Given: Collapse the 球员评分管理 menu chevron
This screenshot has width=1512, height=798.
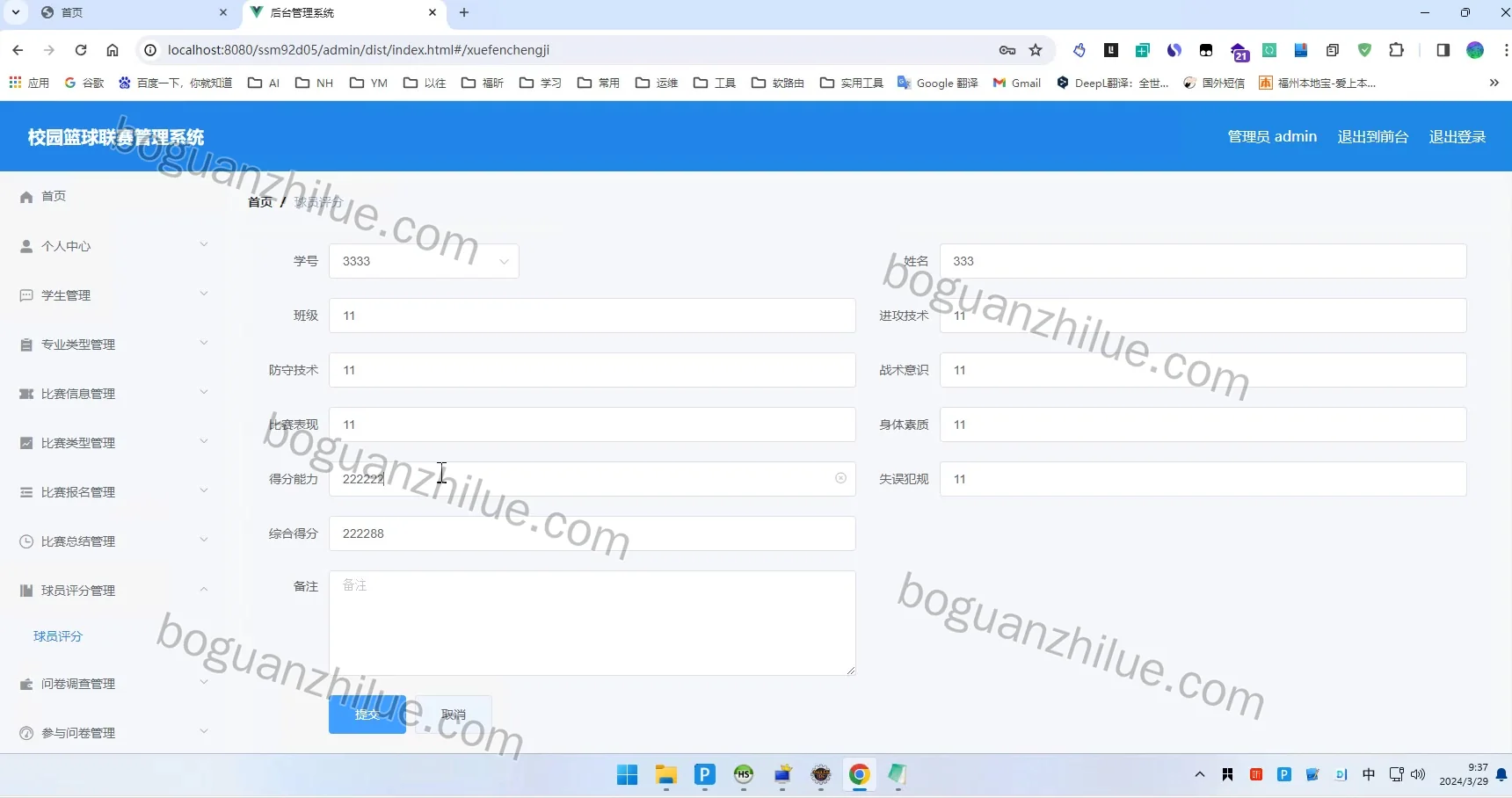Looking at the screenshot, I should pos(204,589).
